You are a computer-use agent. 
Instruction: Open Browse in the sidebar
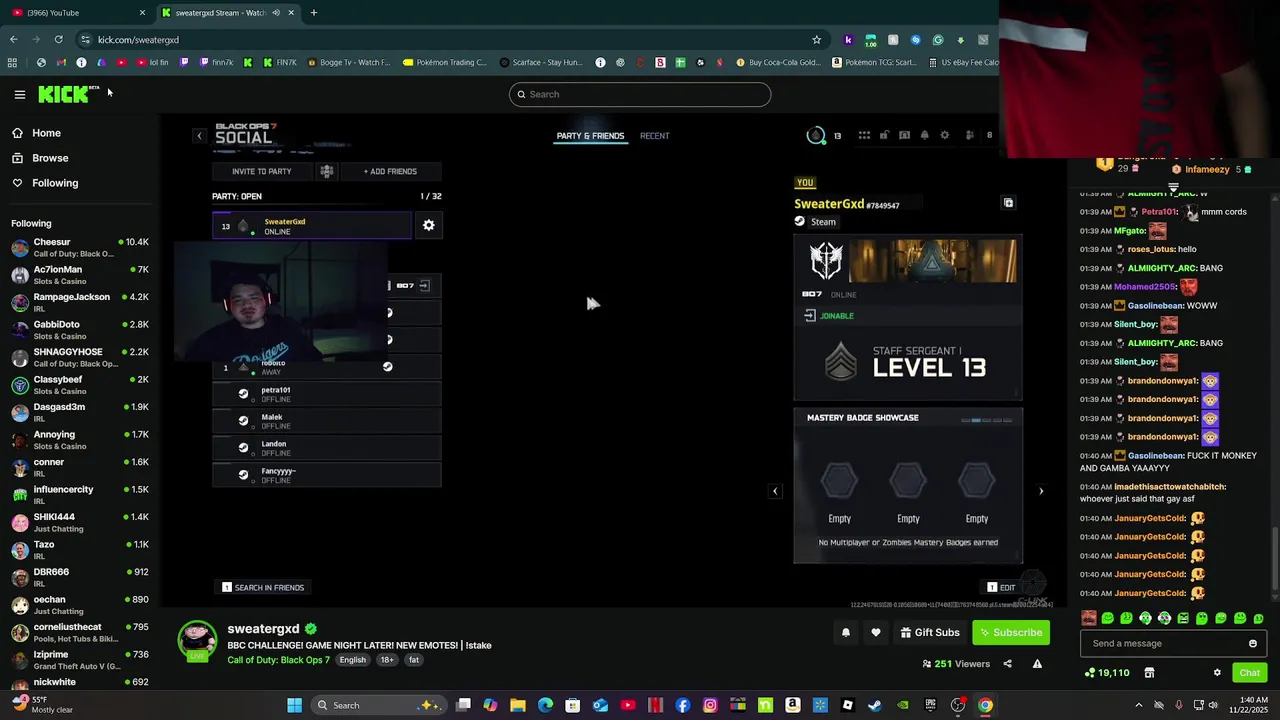80,158
